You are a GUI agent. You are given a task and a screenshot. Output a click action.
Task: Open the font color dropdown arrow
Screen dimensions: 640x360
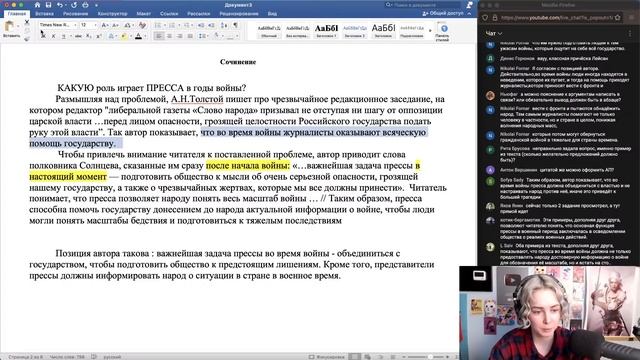click(145, 36)
